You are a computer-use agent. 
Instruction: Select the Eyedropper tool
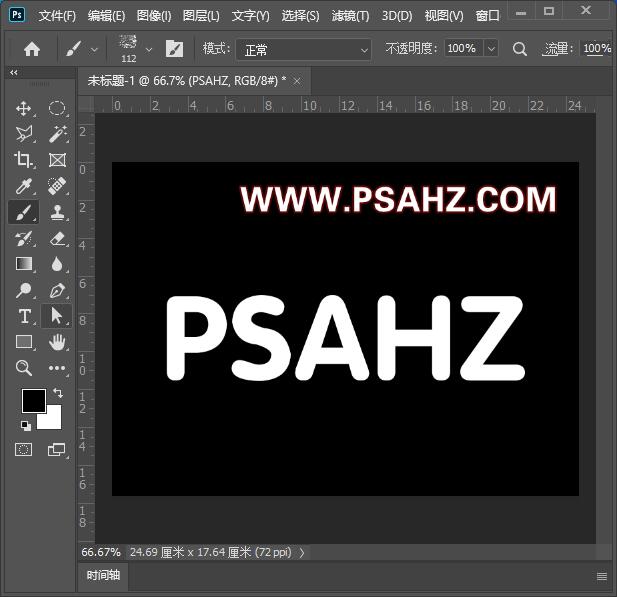(24, 186)
